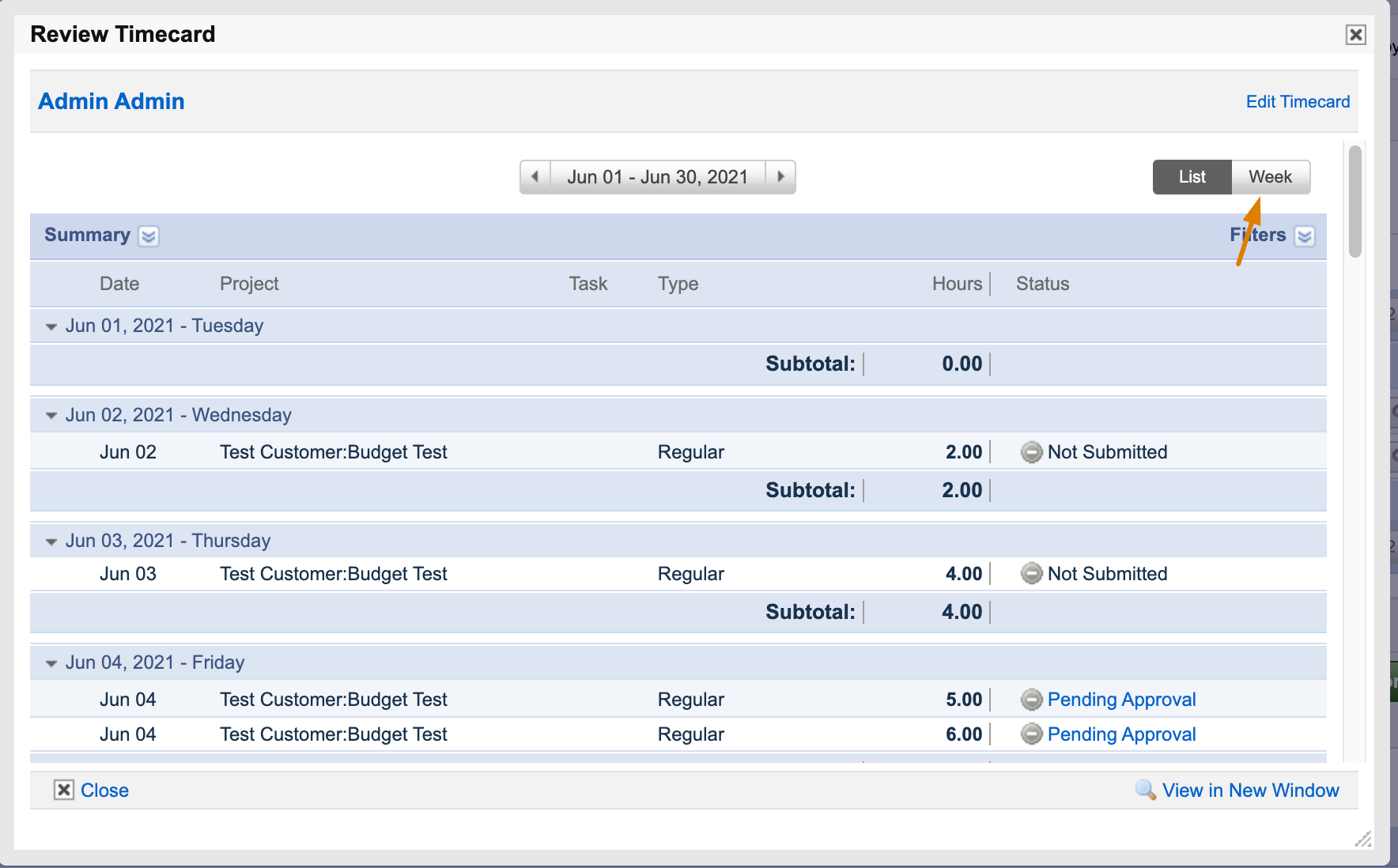Click the Jun 01 - Jun 30, 2021 date range
The width and height of the screenshot is (1398, 868).
(657, 176)
